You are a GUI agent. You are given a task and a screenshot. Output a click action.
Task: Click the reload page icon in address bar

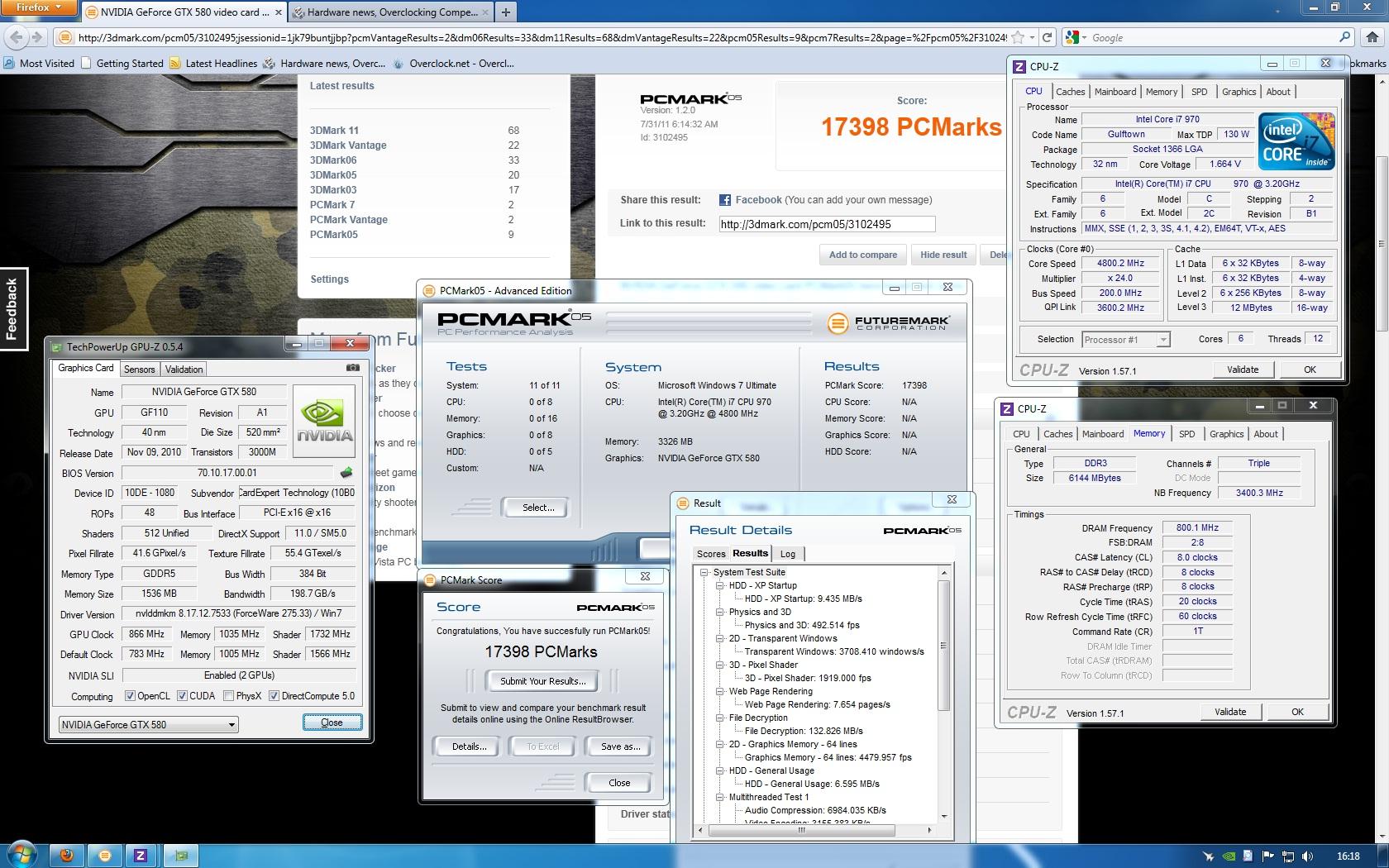1047,37
